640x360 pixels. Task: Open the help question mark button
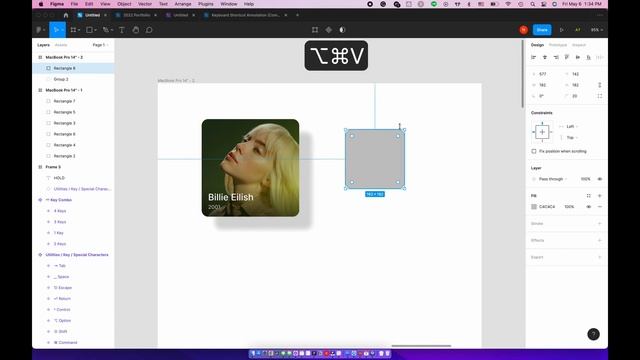pos(593,334)
